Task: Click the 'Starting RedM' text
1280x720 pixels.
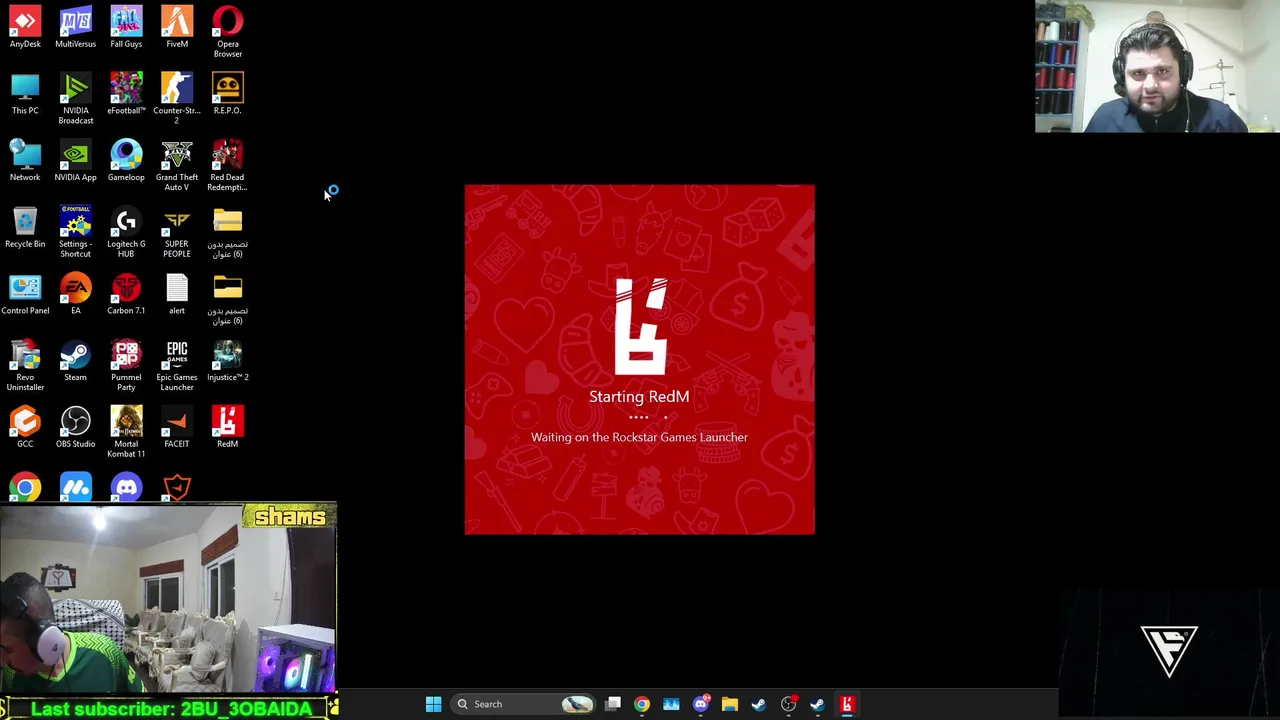Action: (x=639, y=397)
